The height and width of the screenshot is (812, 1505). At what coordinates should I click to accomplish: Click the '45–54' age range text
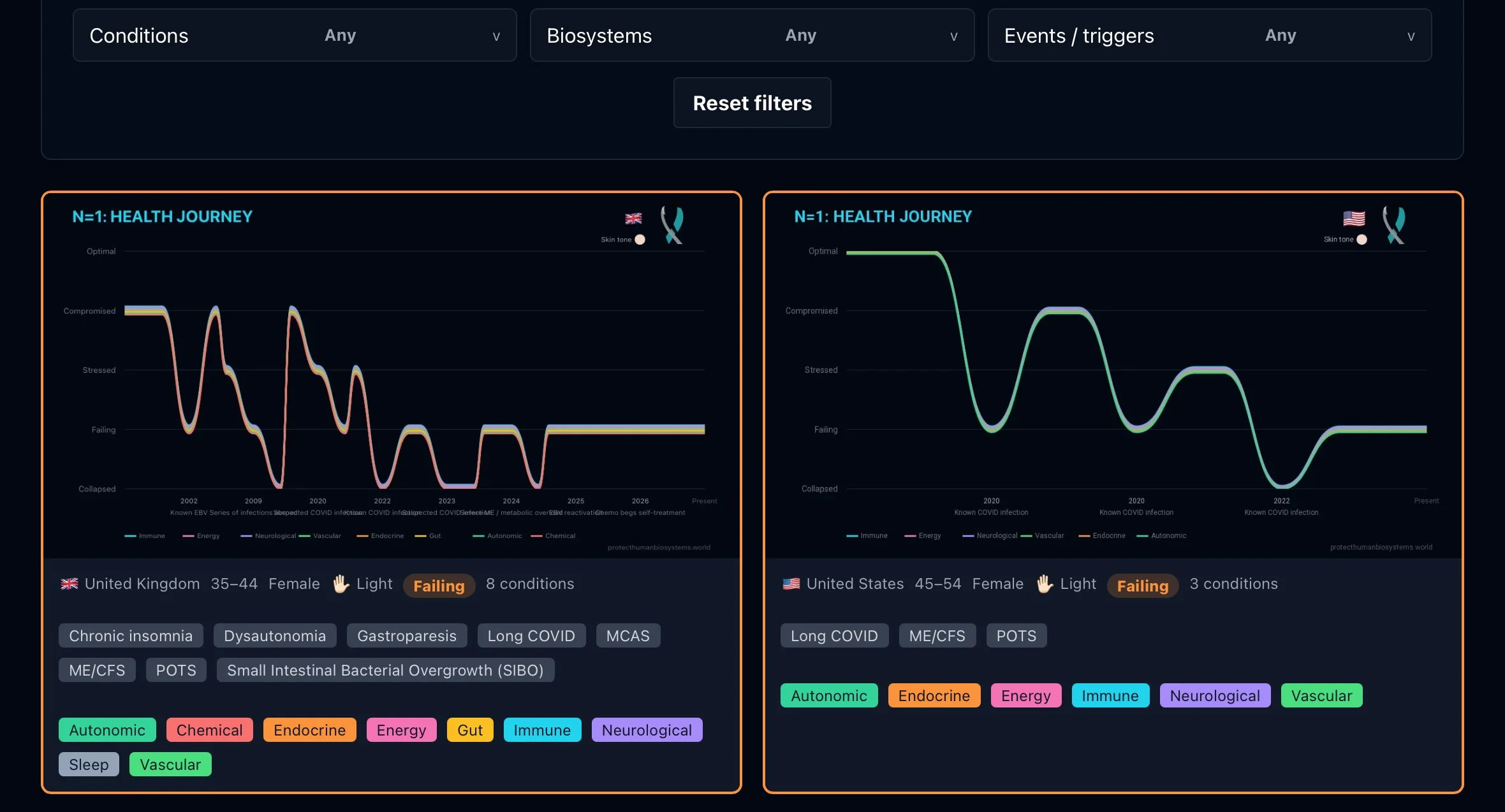[937, 584]
